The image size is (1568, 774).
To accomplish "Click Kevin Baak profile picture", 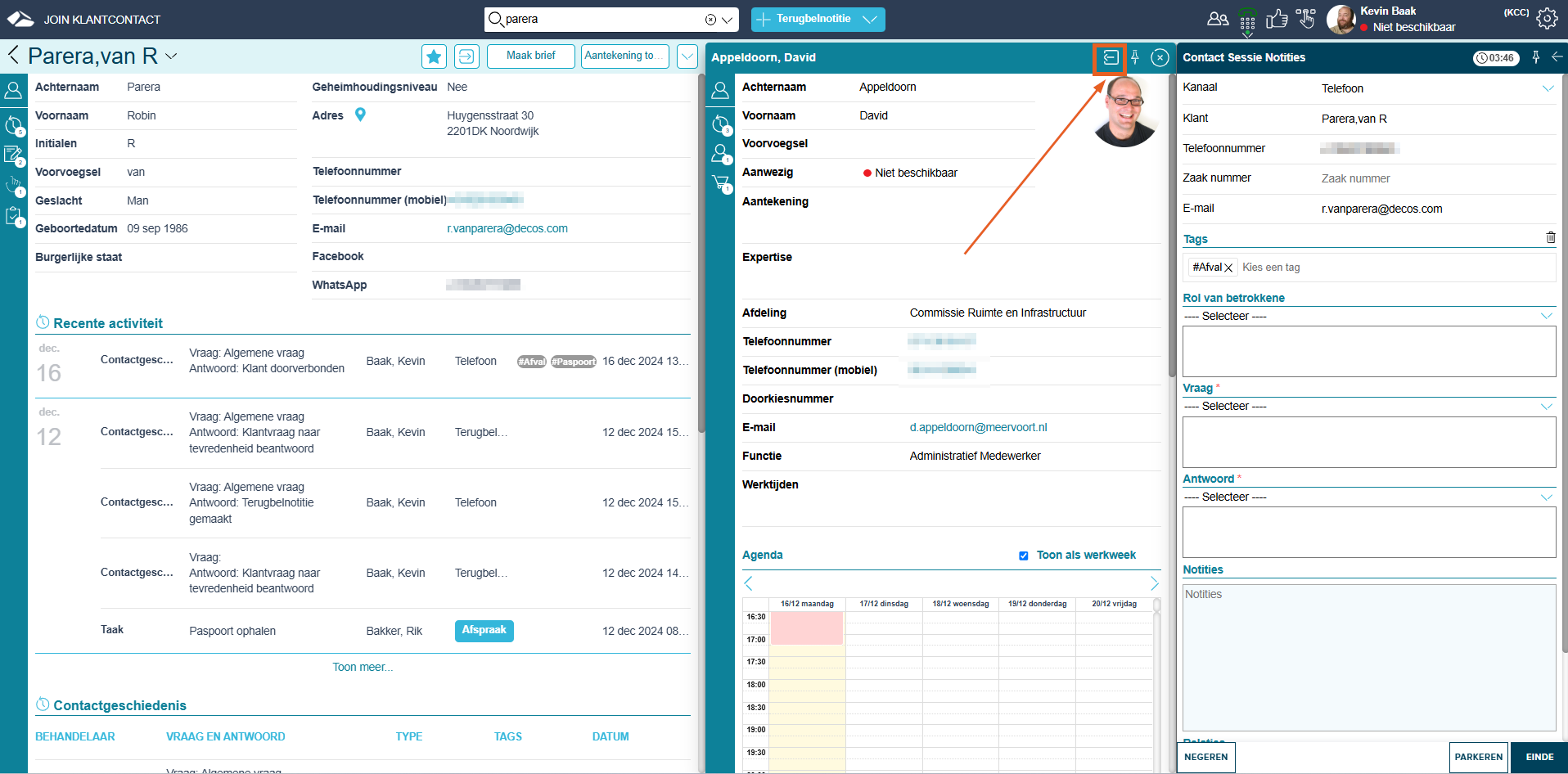I will 1340,19.
